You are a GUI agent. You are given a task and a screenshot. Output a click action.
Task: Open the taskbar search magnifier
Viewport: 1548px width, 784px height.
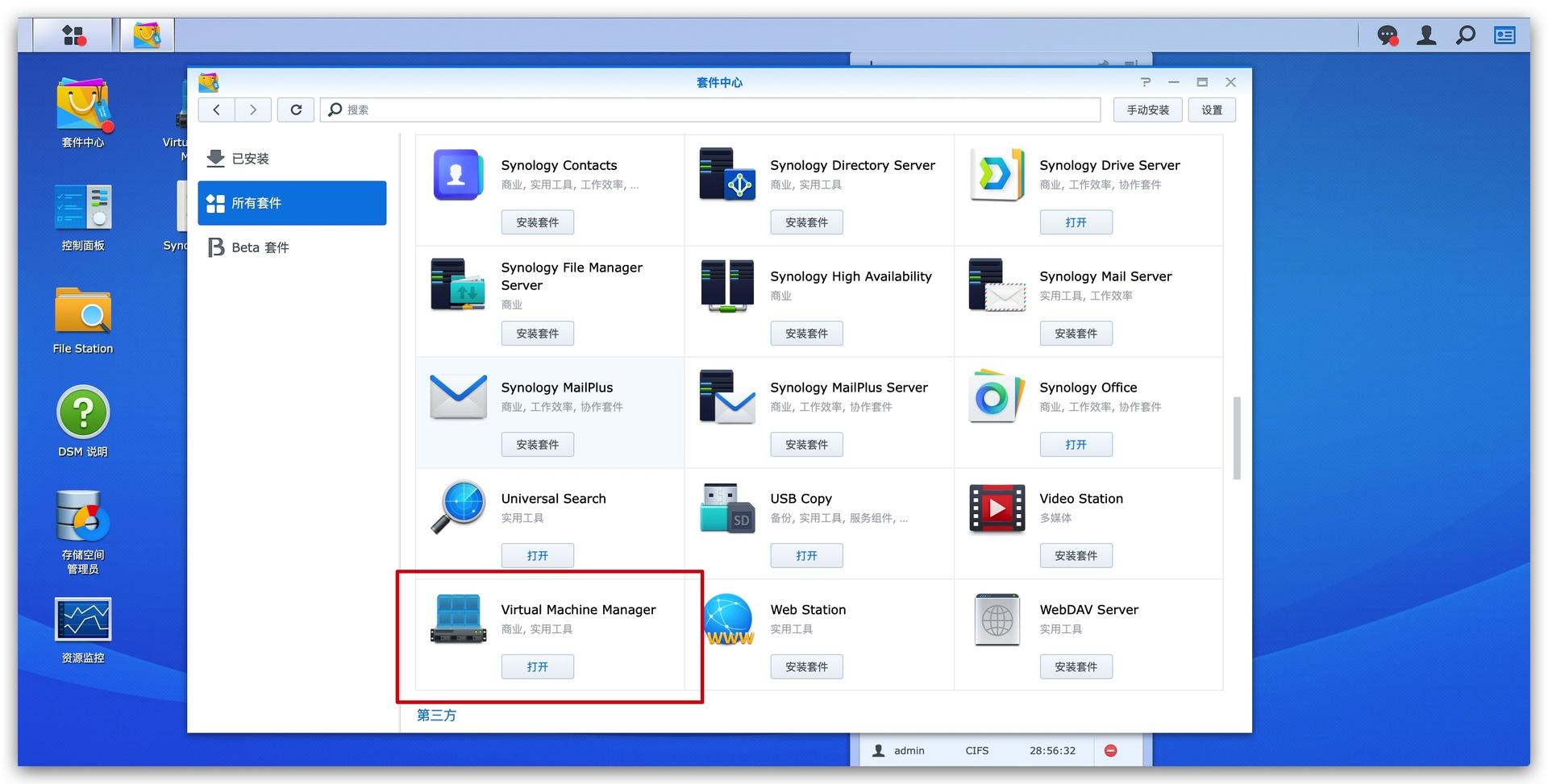click(x=1466, y=35)
